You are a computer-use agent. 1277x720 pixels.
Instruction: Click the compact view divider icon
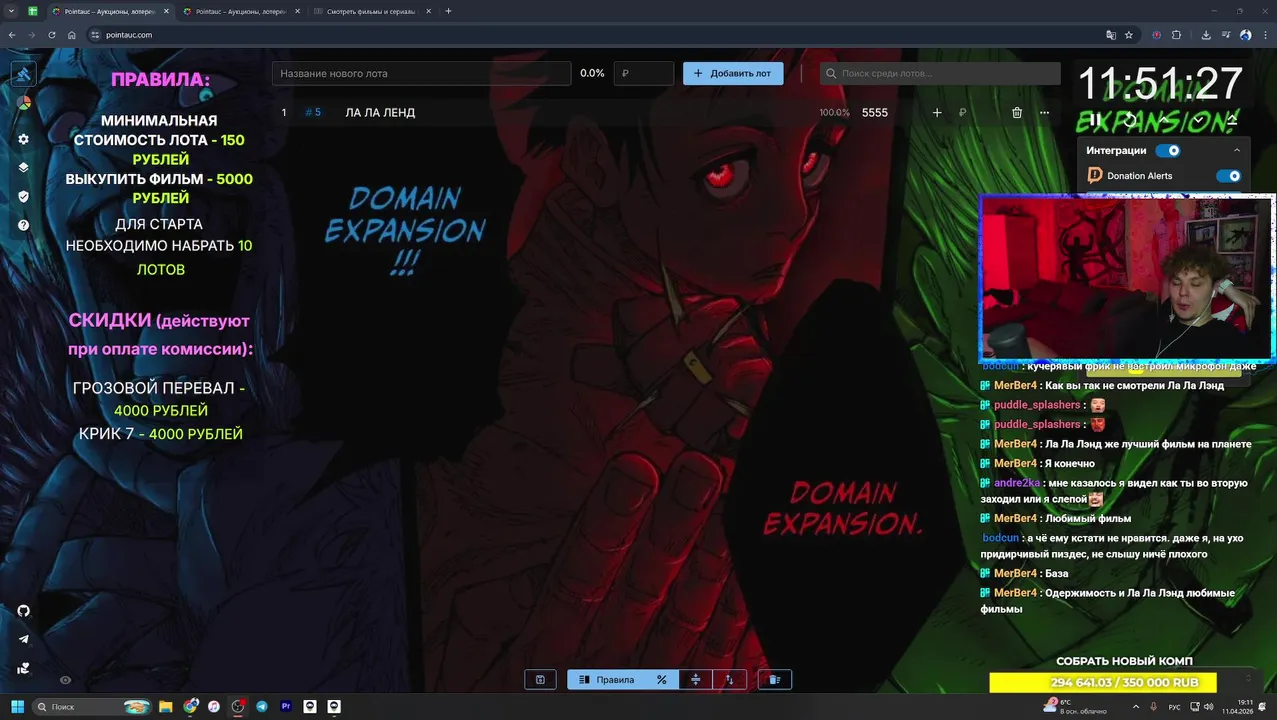coord(696,680)
